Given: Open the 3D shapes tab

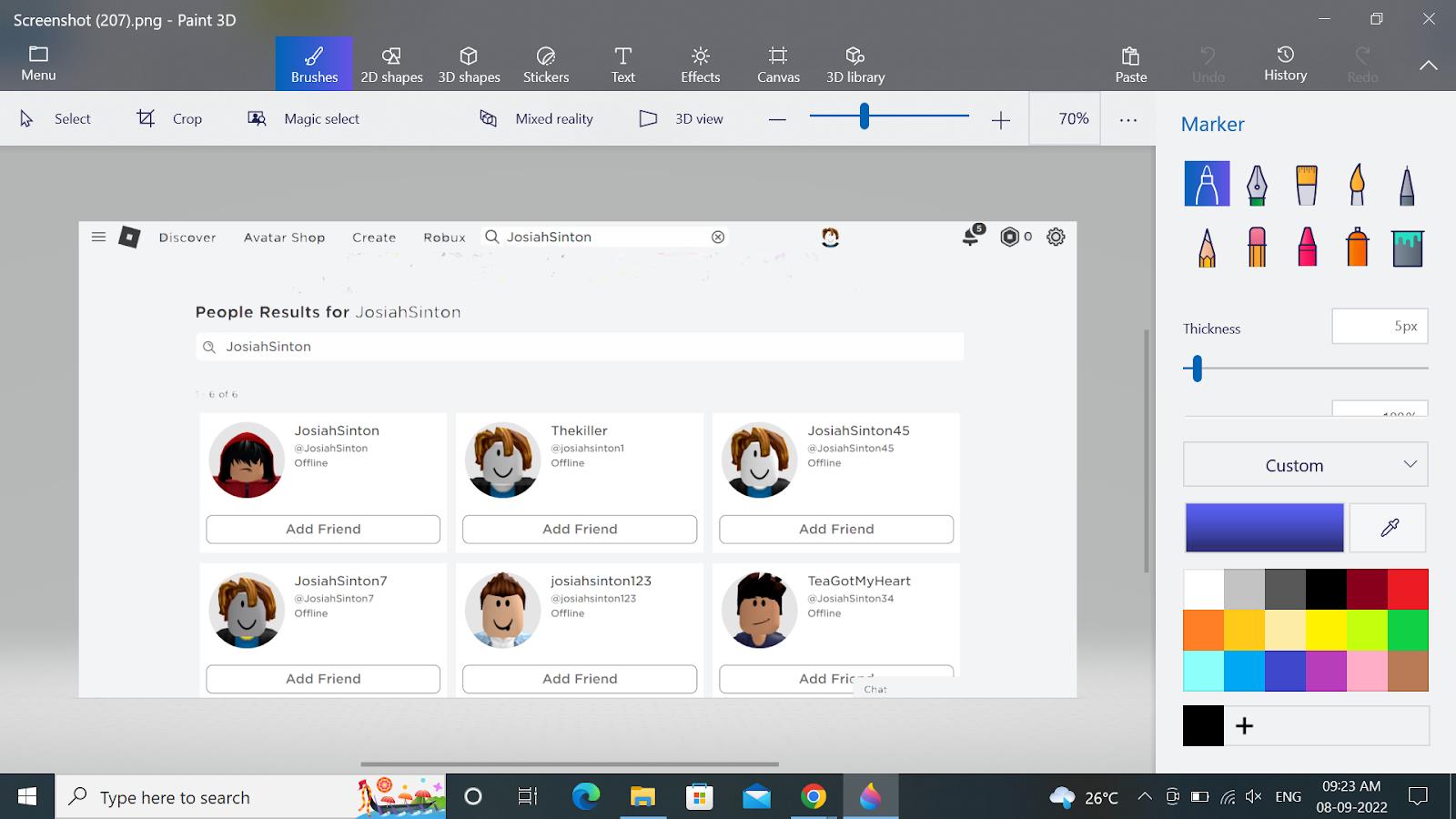Looking at the screenshot, I should pyautogui.click(x=469, y=64).
